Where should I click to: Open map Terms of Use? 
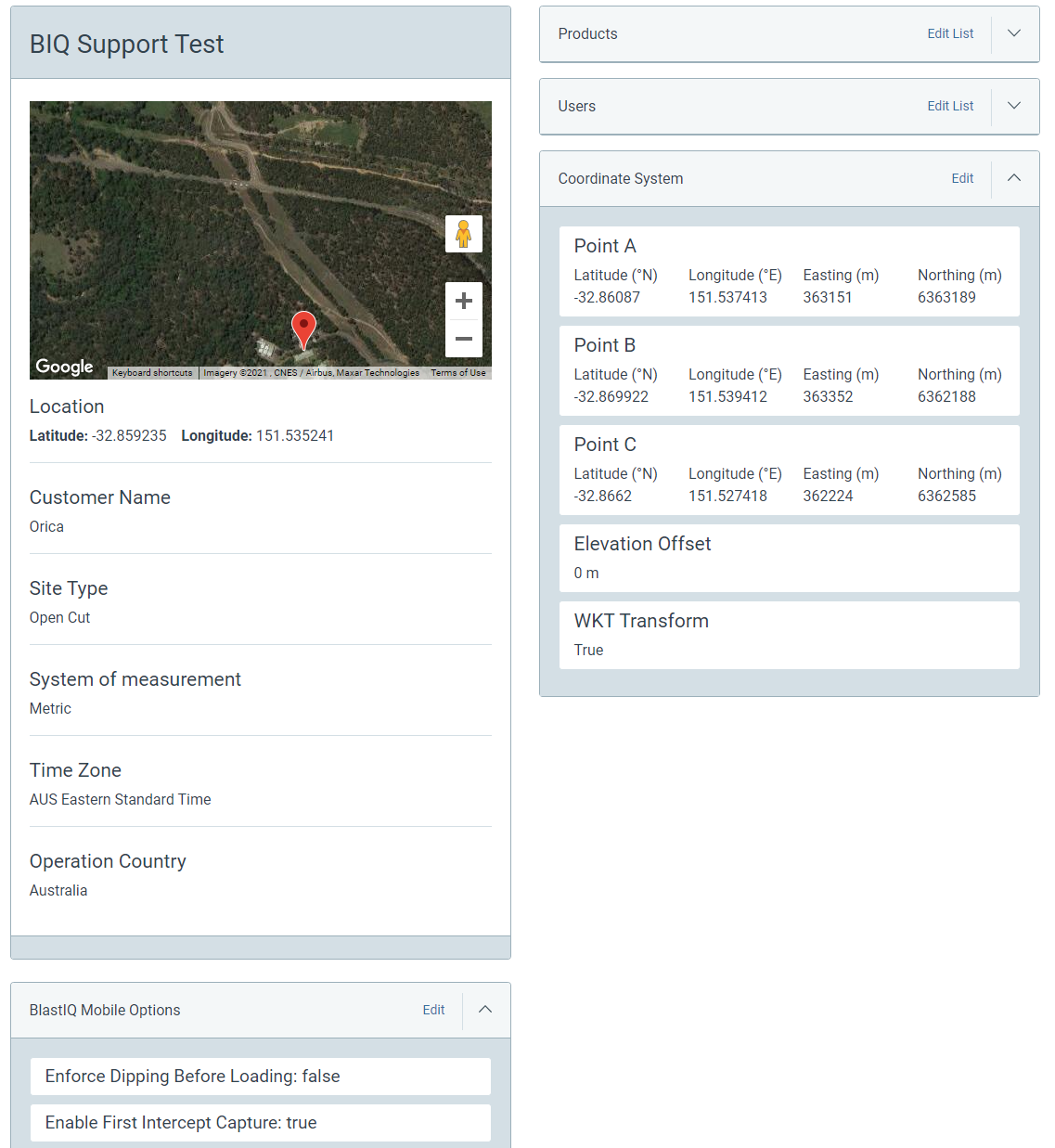coord(458,373)
